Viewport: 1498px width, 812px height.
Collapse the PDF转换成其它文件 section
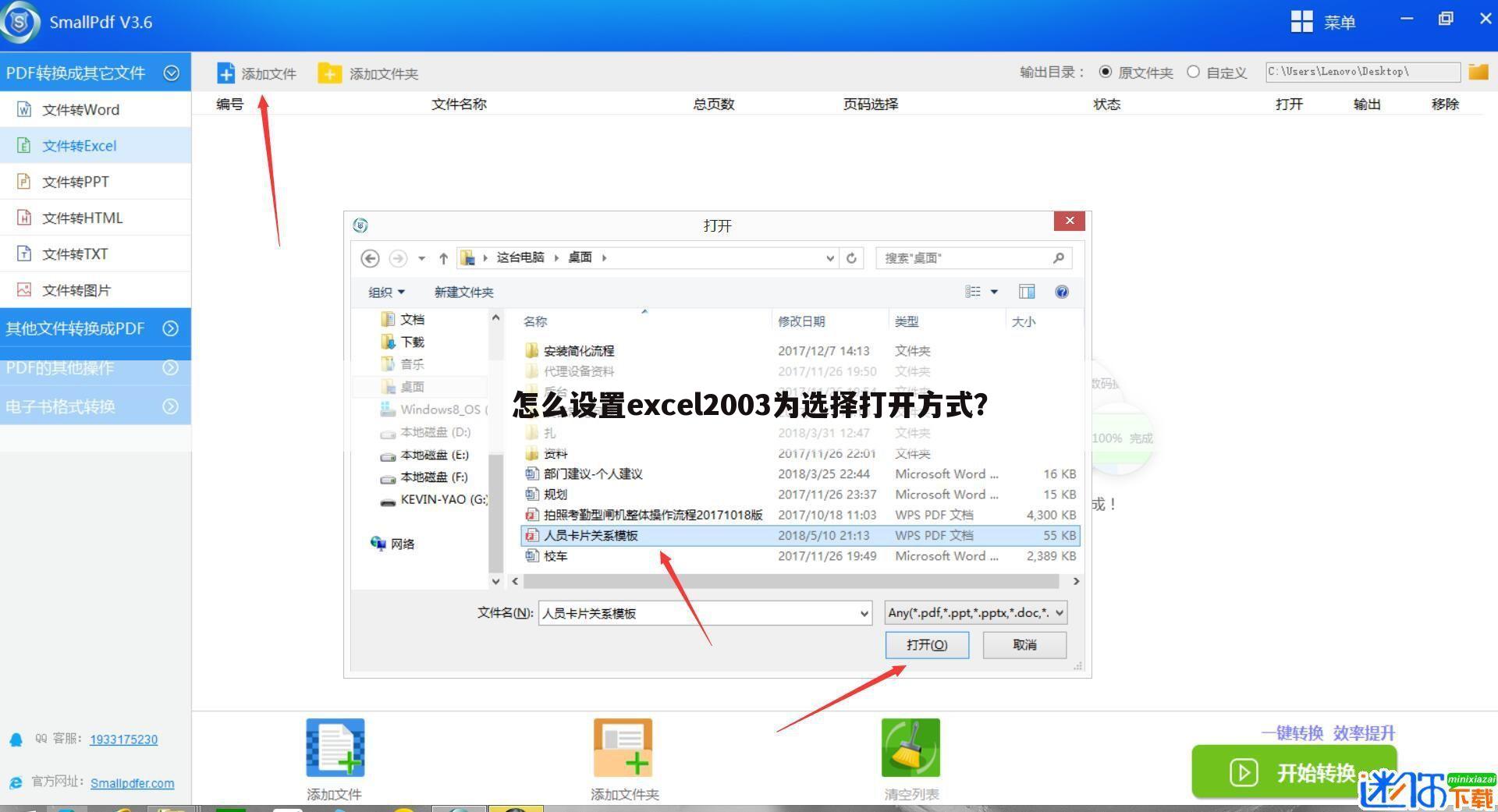pyautogui.click(x=172, y=73)
